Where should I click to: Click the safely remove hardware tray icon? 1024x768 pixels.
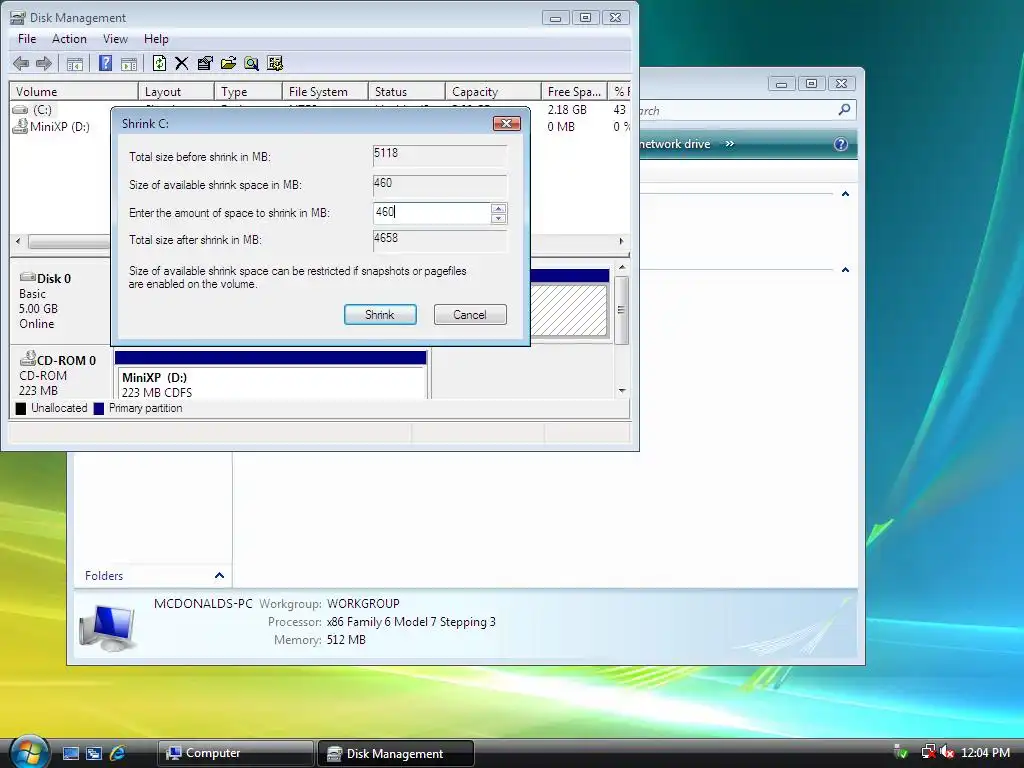pos(900,752)
